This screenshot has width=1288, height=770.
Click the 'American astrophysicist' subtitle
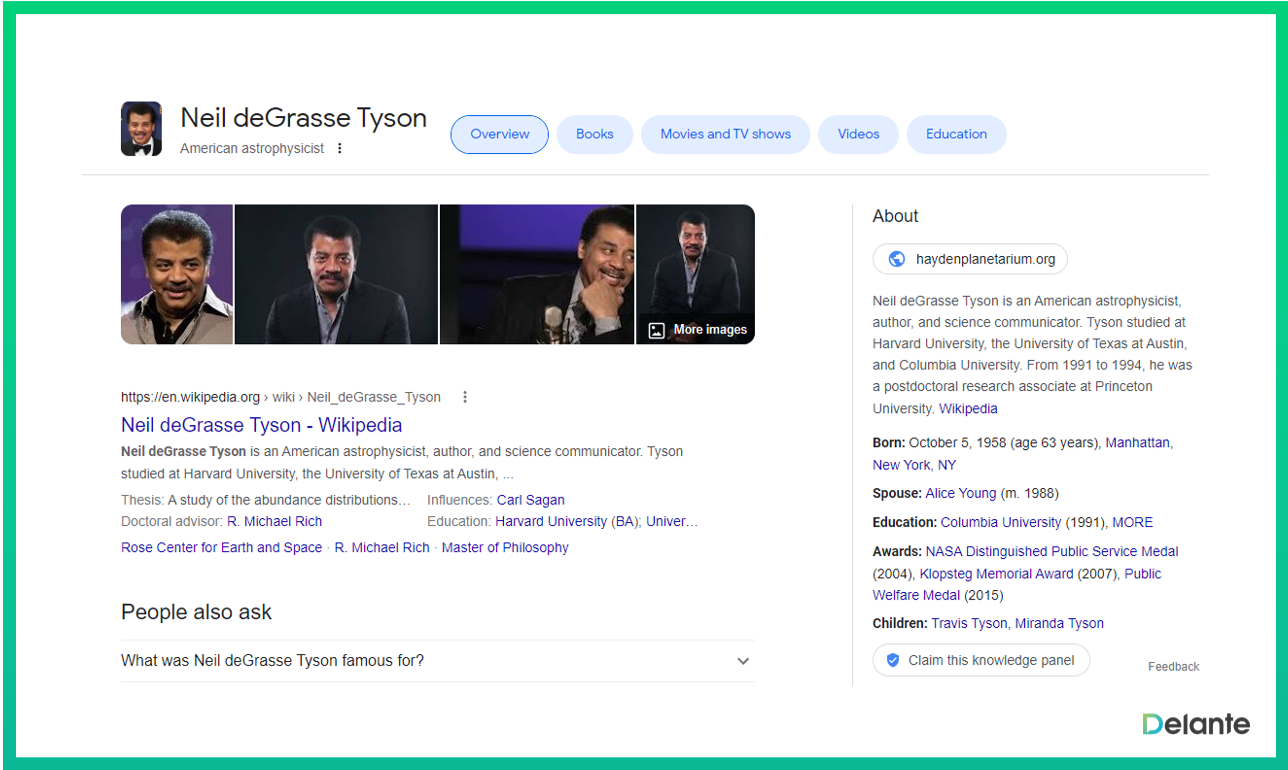[x=252, y=148]
